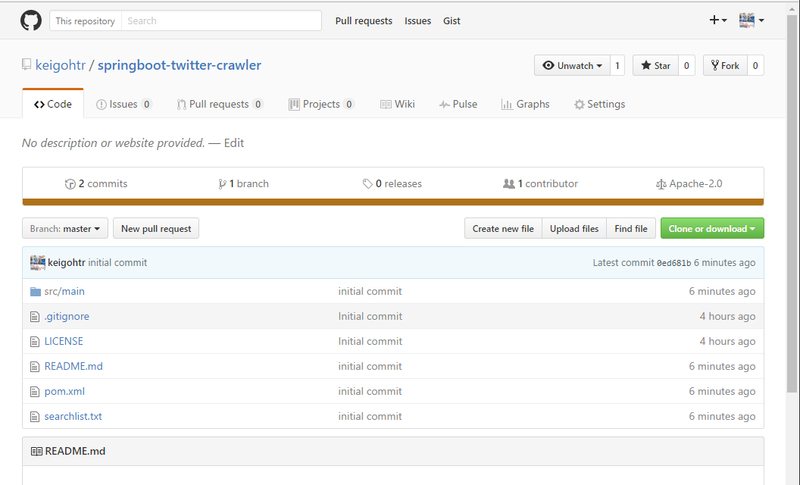Open the Apache-2.0 license link

689,184
